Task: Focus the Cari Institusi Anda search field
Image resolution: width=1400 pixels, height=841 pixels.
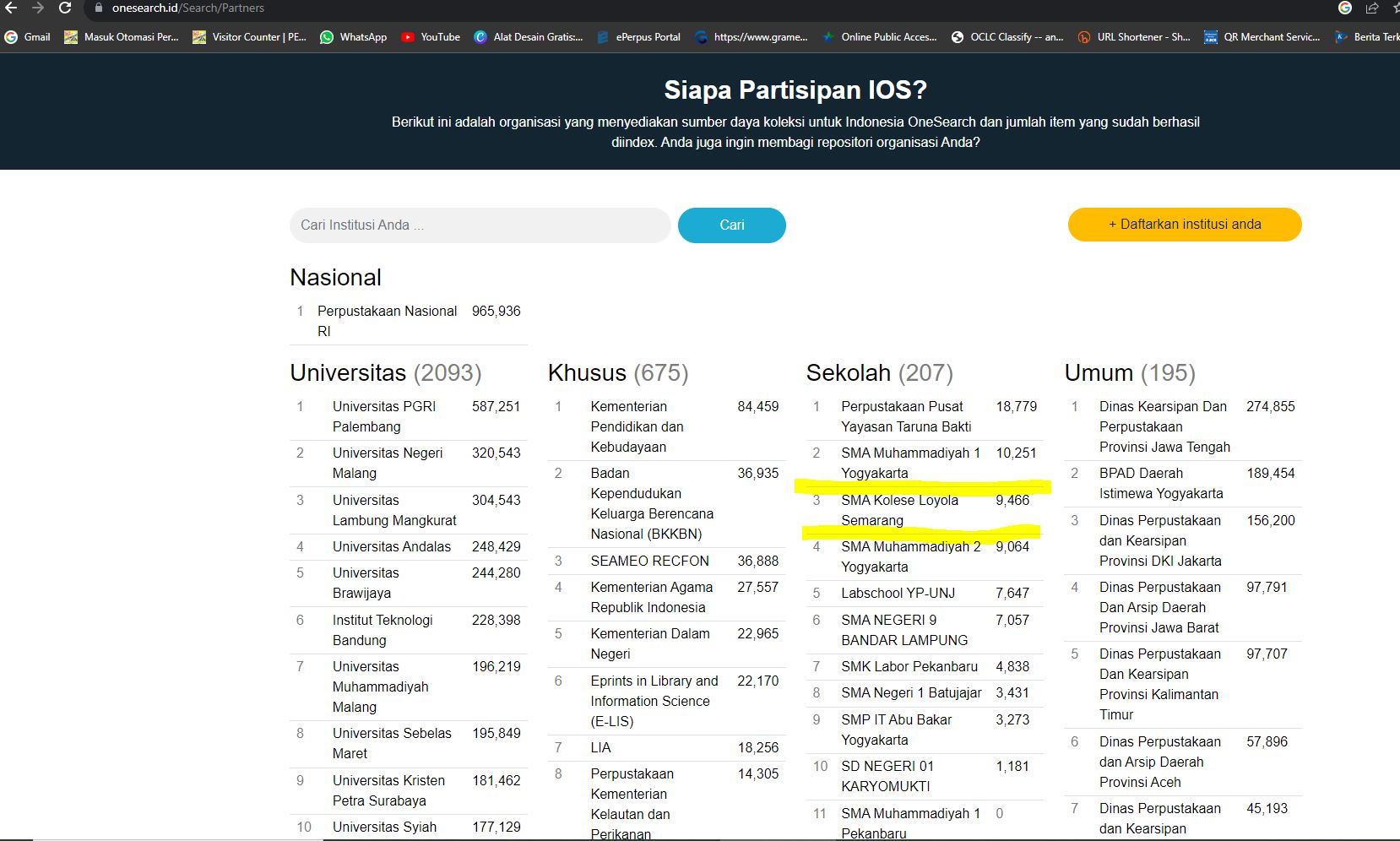Action: 479,225
